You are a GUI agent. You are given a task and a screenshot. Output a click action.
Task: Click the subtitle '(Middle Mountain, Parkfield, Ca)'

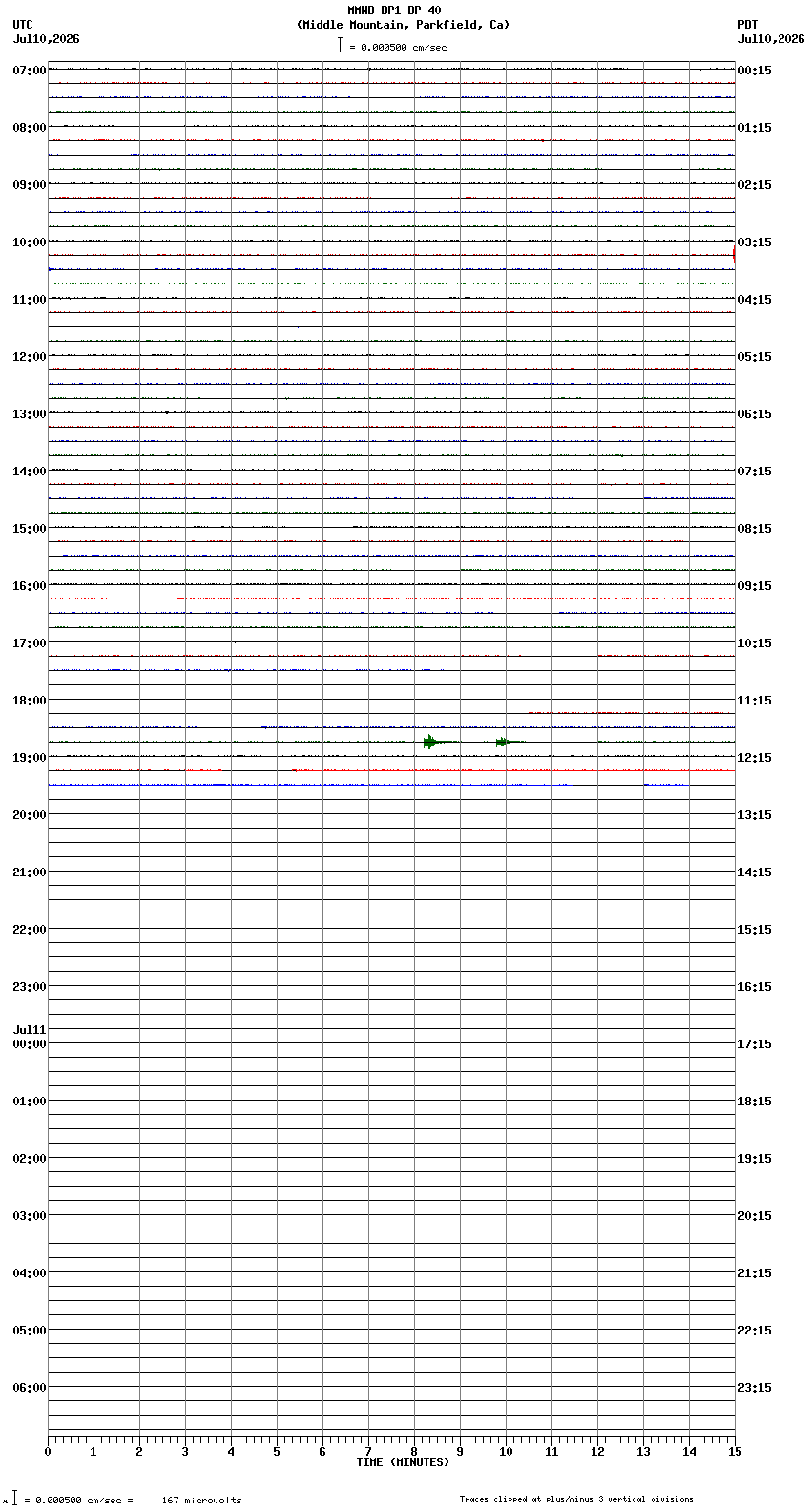(x=403, y=25)
